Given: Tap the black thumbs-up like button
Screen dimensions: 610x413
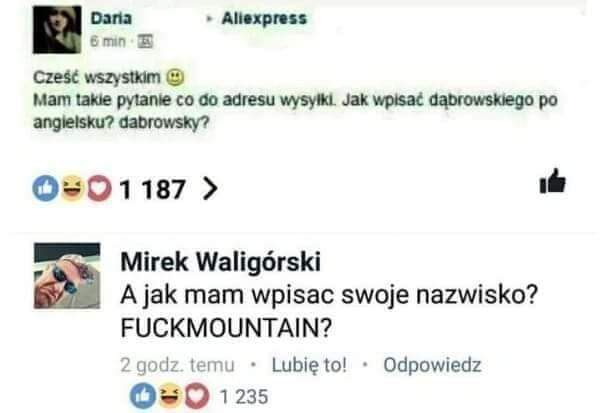Looking at the screenshot, I should click(x=552, y=181).
